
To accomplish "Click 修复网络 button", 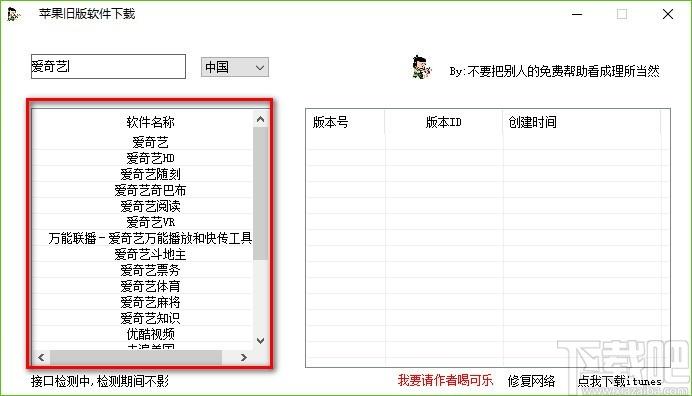I will pyautogui.click(x=531, y=381).
